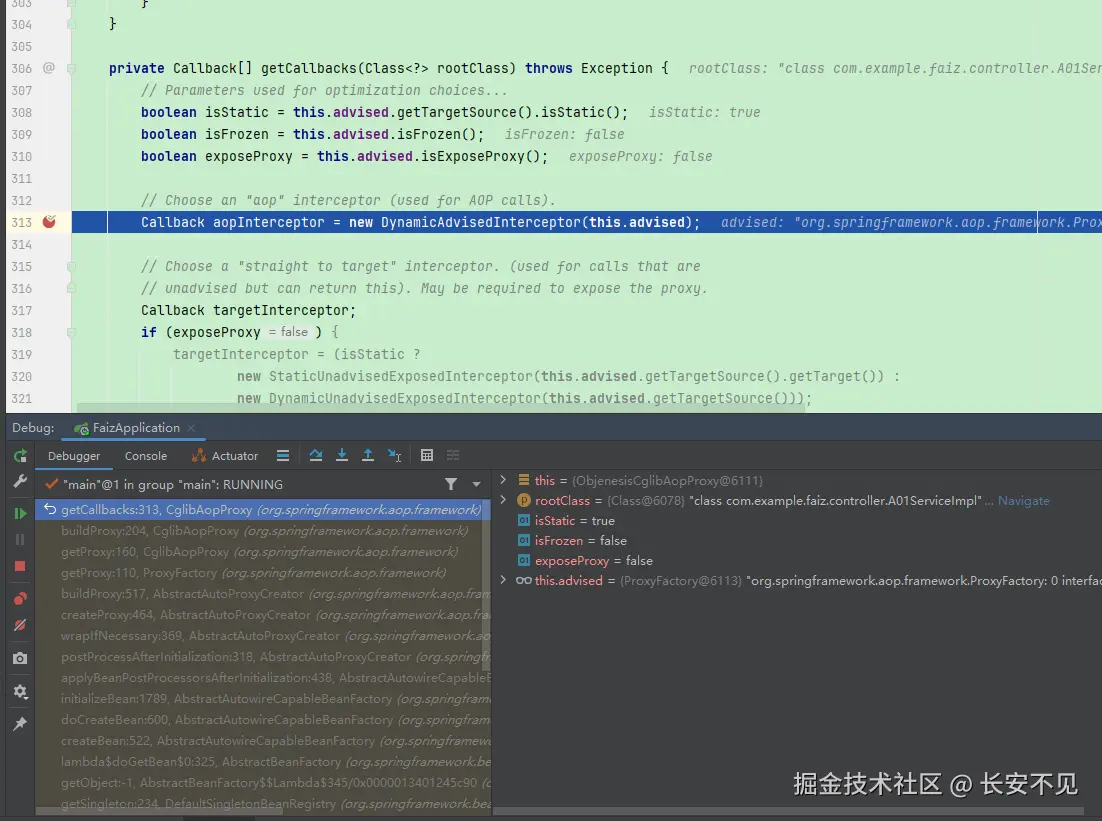Pause the program execution

pyautogui.click(x=20, y=539)
